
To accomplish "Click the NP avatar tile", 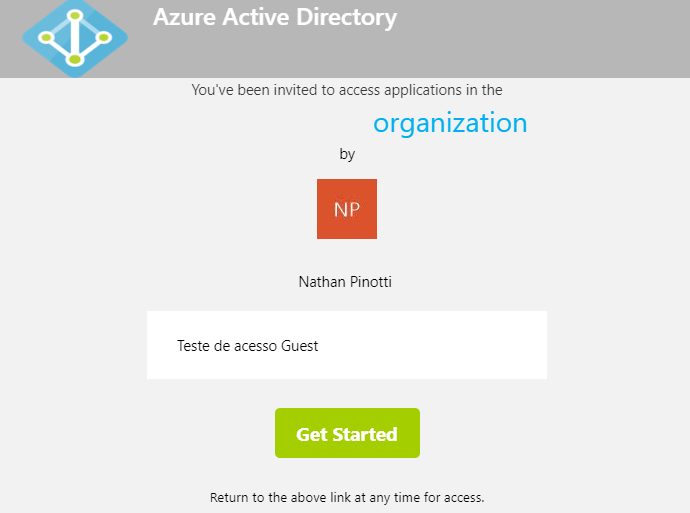I will coord(347,209).
